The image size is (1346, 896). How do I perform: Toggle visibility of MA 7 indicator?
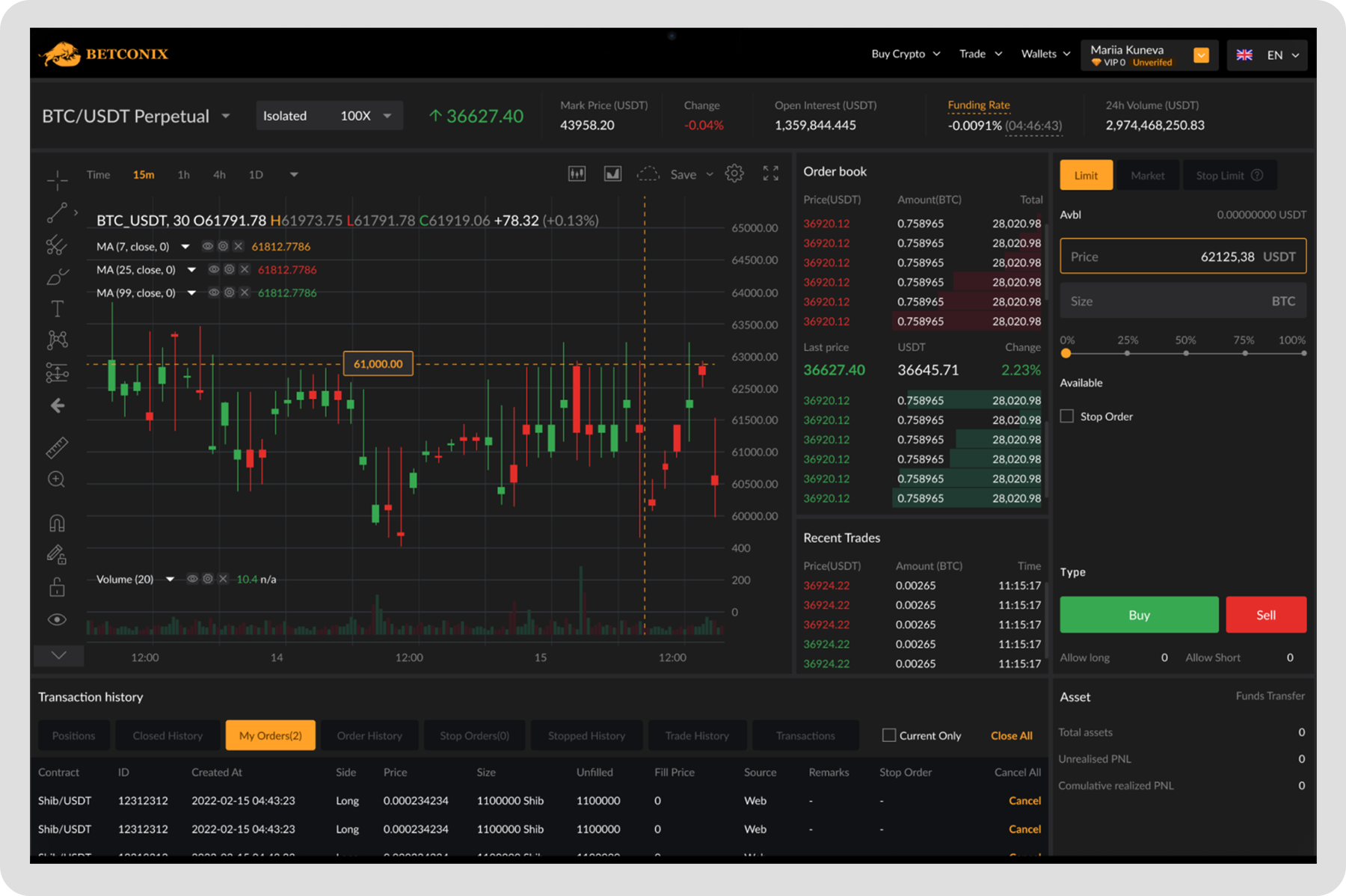208,247
